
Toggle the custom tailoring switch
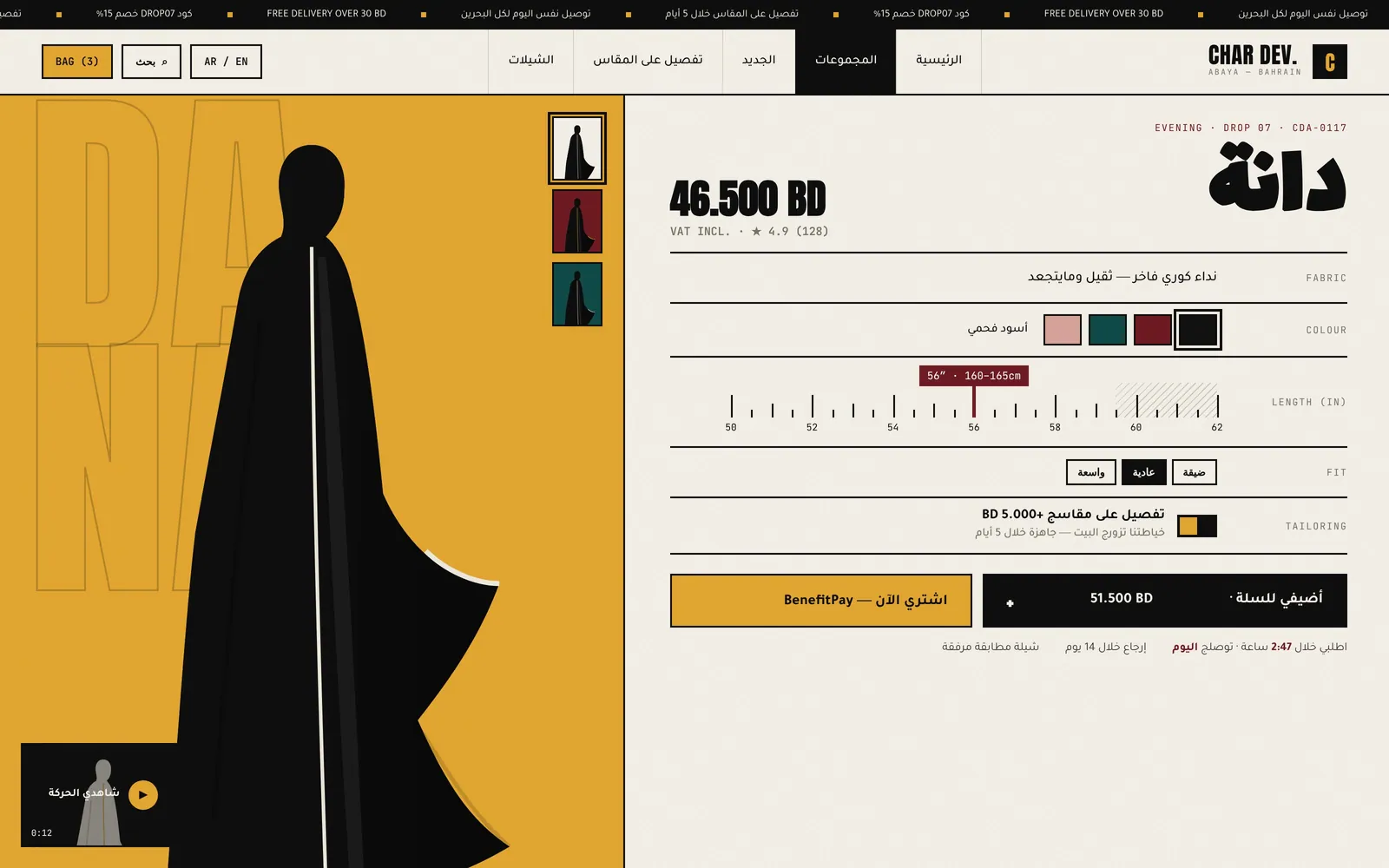click(1197, 526)
